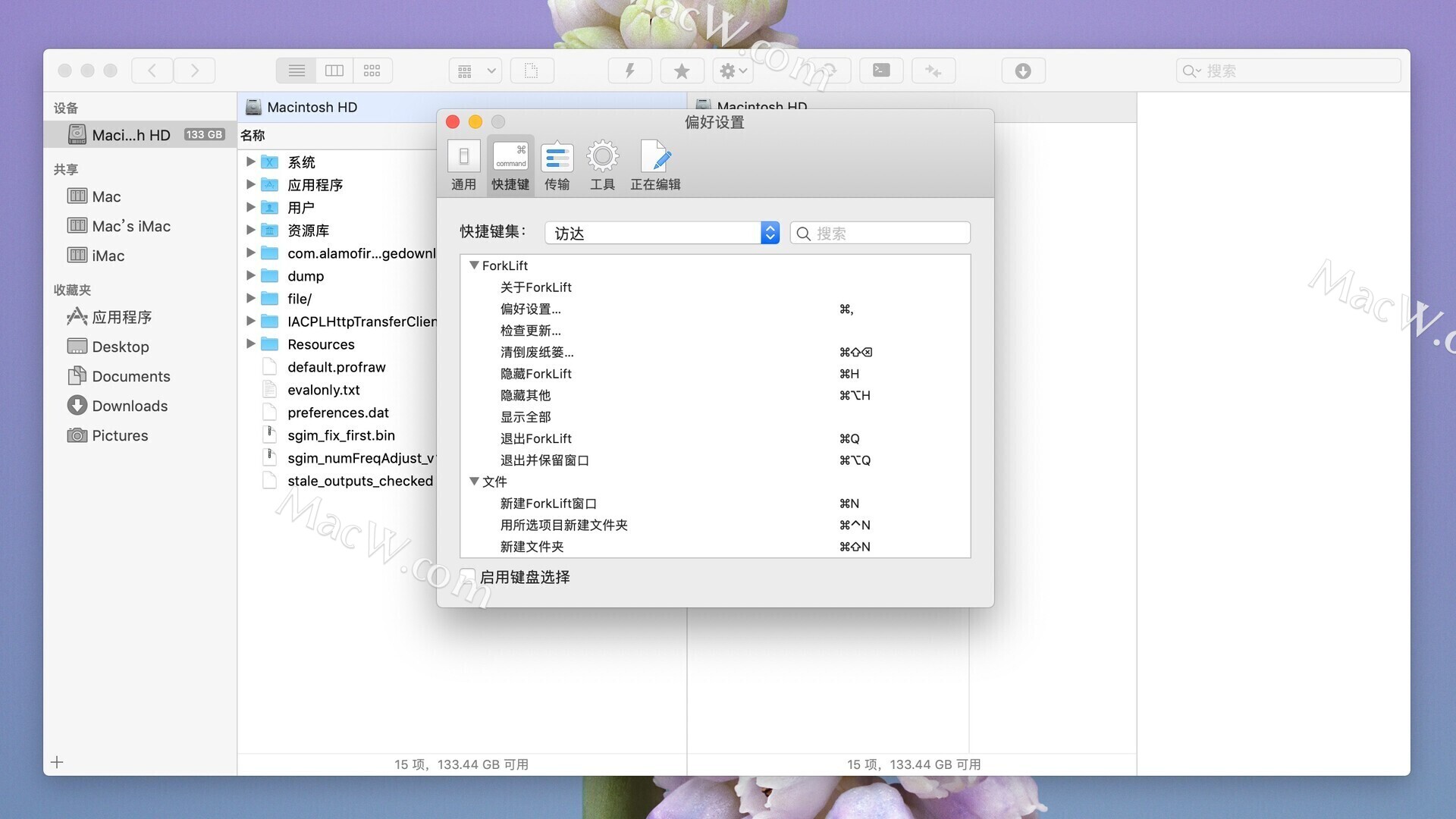Collapse the ForkLift shortcut group
Image resolution: width=1456 pixels, height=819 pixels.
[x=474, y=265]
